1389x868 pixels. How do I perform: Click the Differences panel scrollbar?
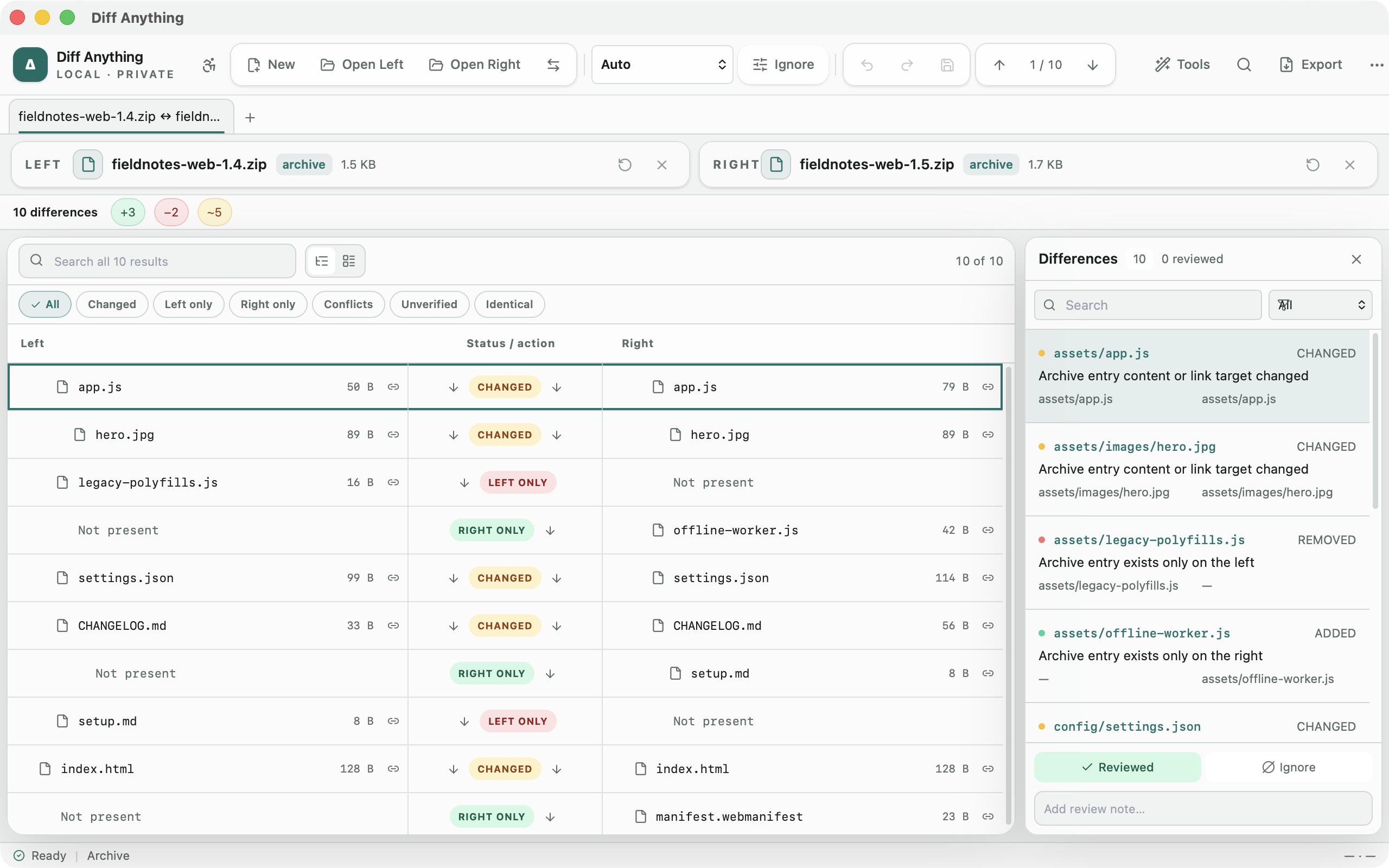tap(1375, 420)
